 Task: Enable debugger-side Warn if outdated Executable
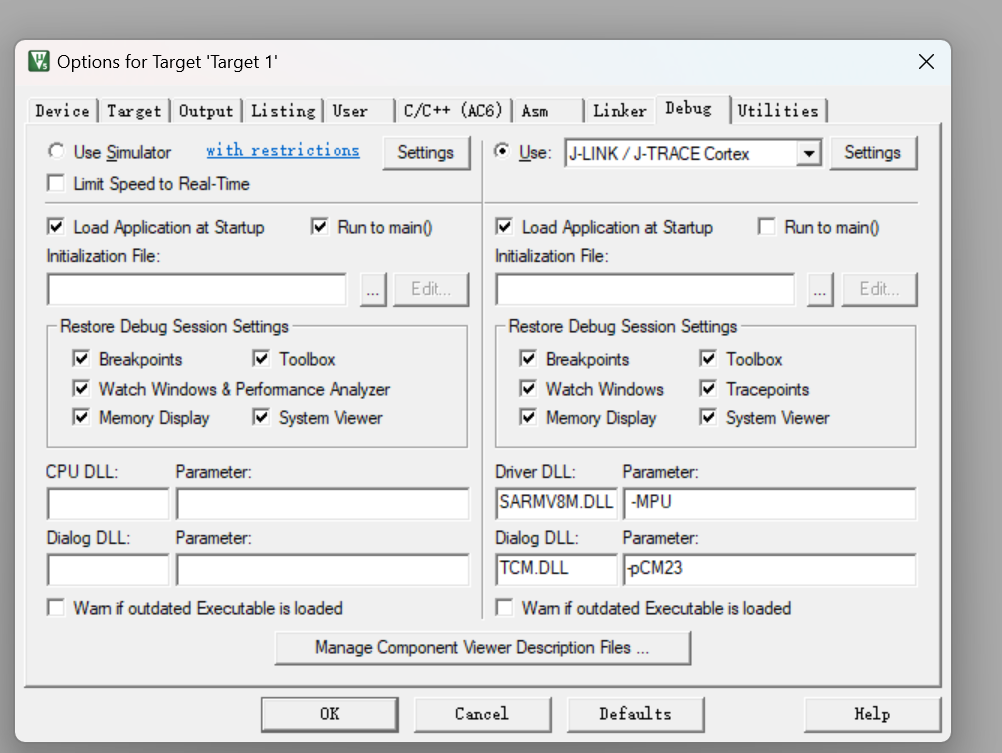pyautogui.click(x=504, y=607)
